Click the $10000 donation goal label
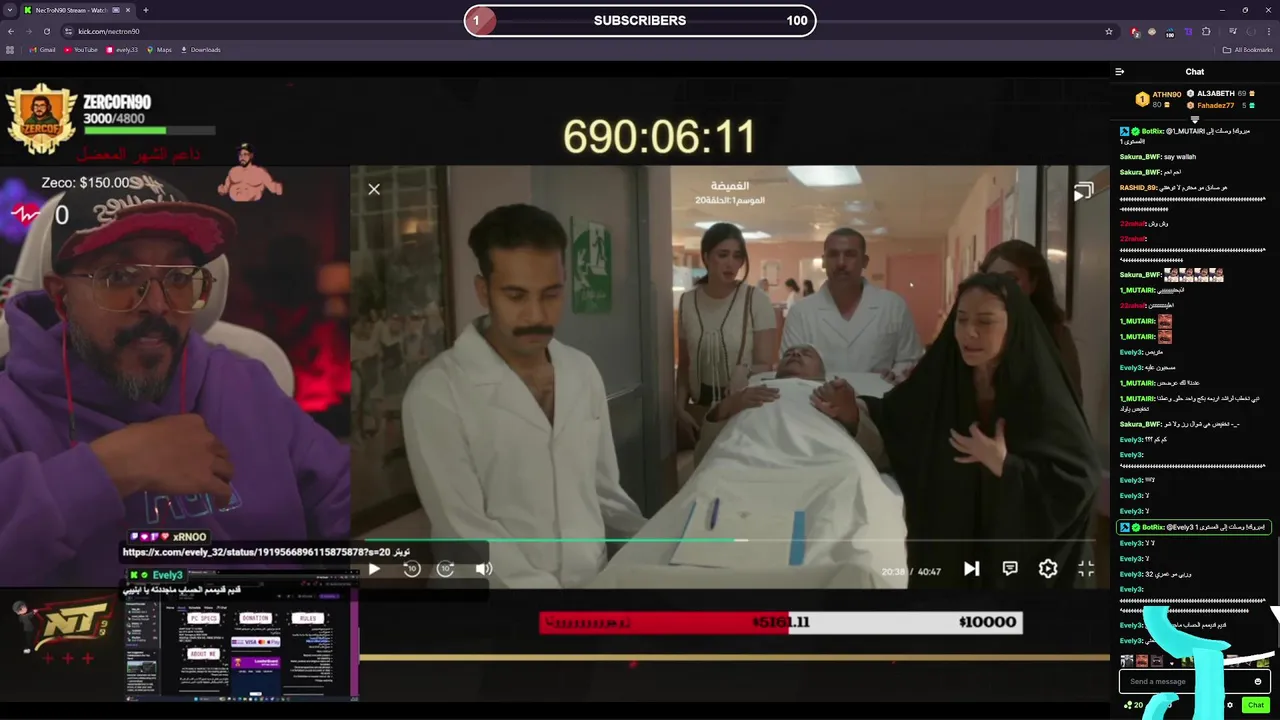 point(987,622)
